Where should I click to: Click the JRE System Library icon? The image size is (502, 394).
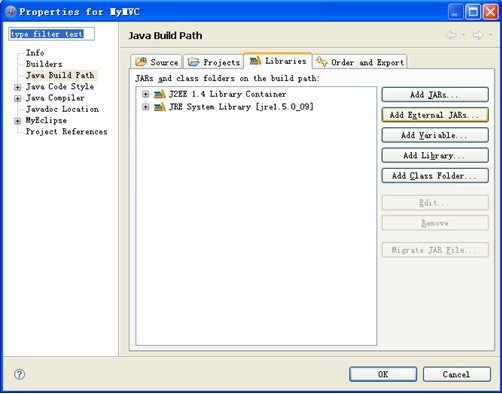point(160,107)
